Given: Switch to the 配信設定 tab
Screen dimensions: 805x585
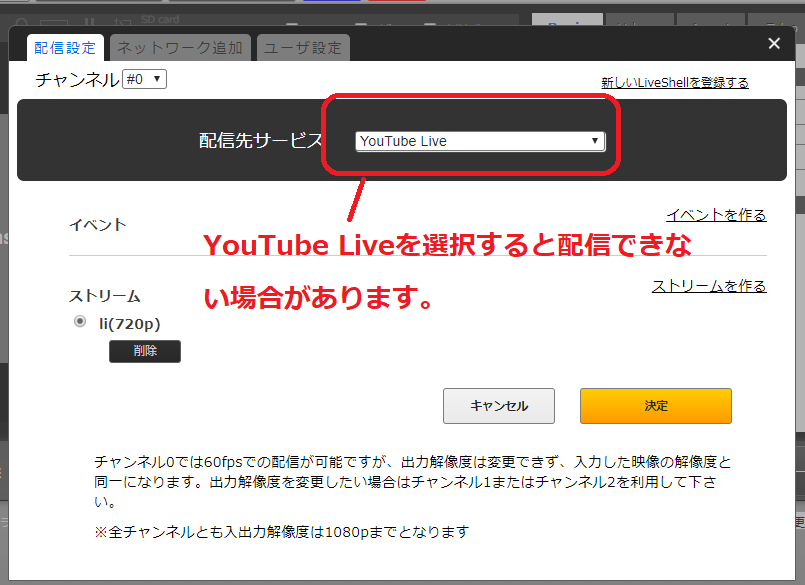Looking at the screenshot, I should [65, 47].
